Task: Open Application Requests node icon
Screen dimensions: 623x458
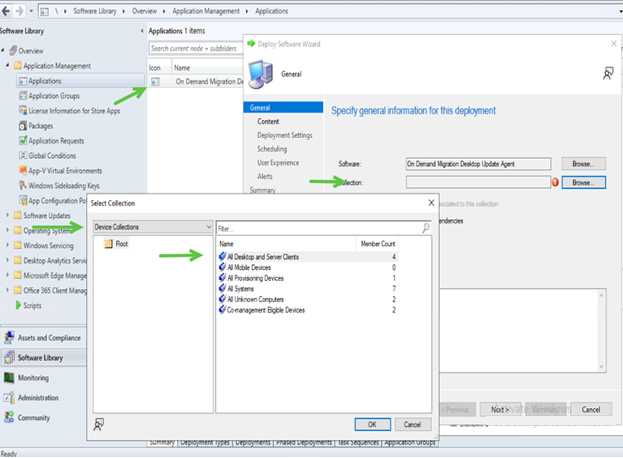Action: click(23, 141)
